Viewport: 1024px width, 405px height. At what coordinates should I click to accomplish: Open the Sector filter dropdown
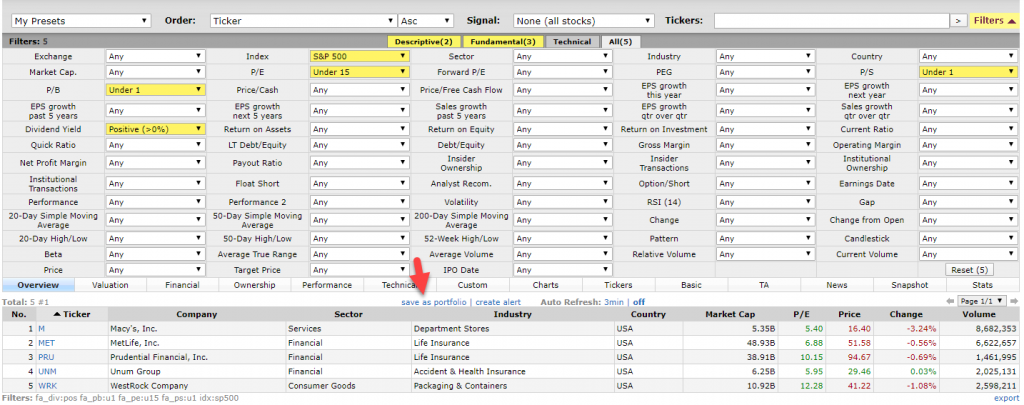[x=563, y=56]
